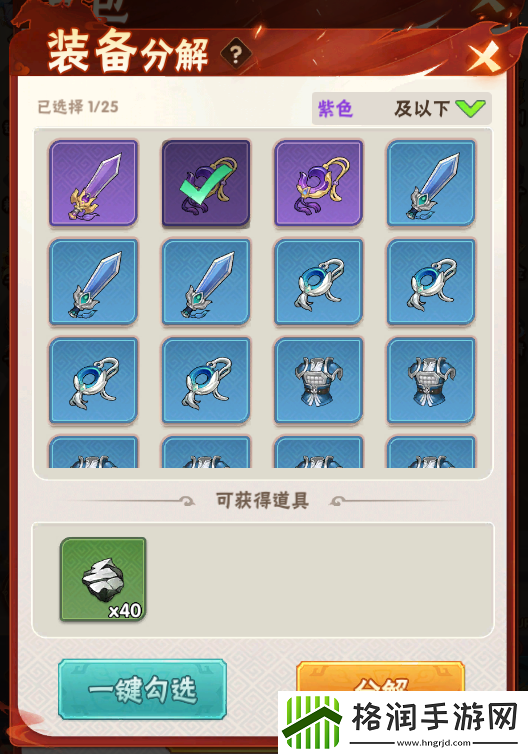Select third-column blue armor chestplate
The height and width of the screenshot is (754, 528).
point(318,380)
